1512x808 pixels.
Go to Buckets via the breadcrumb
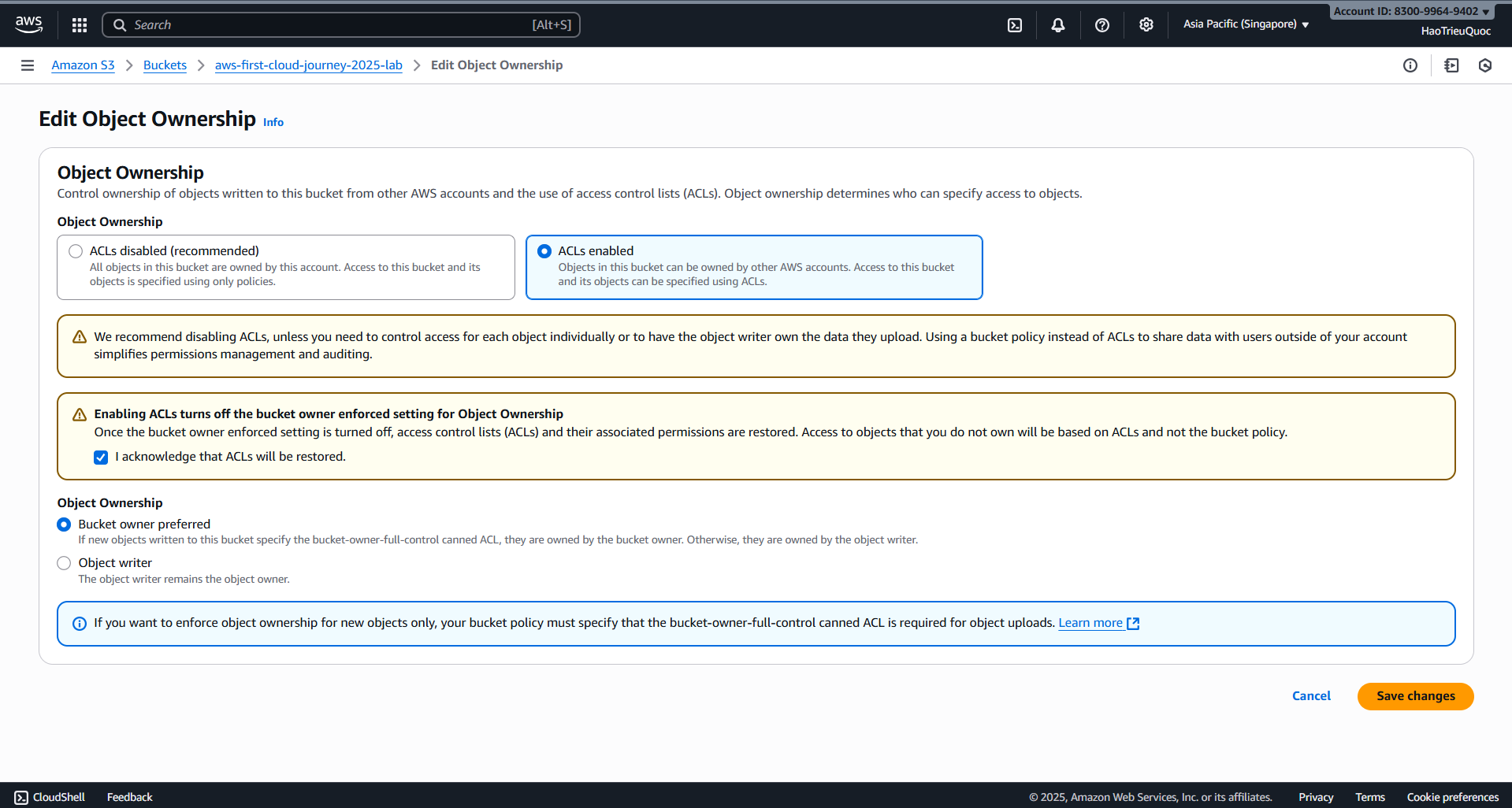coord(165,65)
